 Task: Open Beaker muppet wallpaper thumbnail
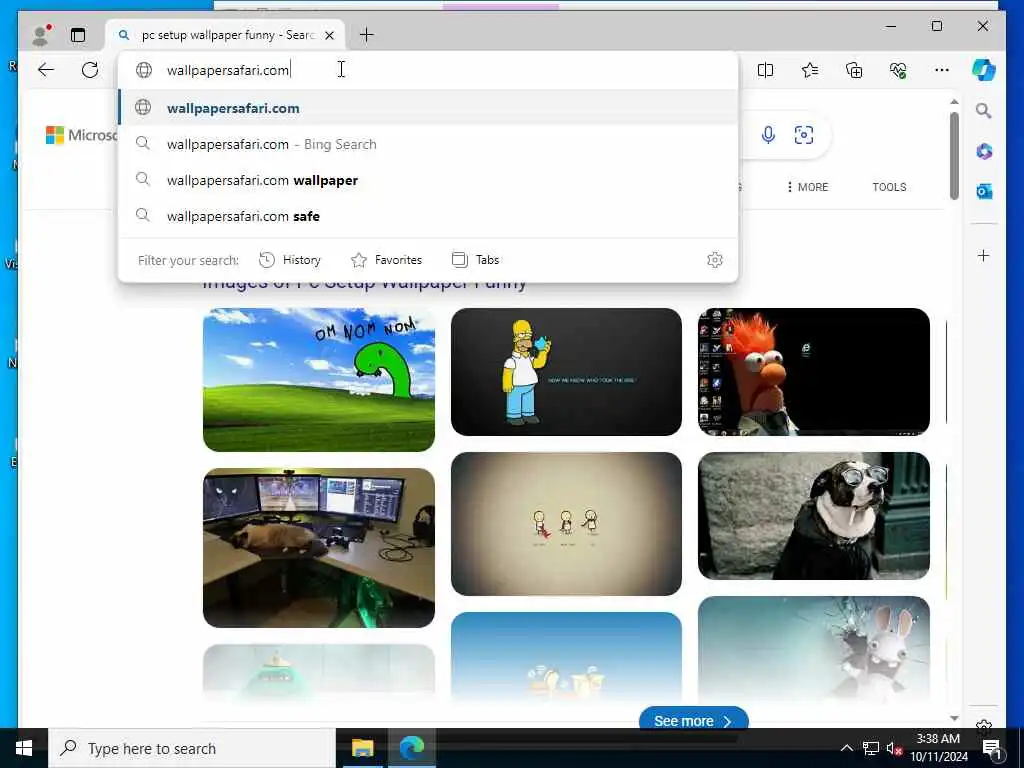[814, 372]
